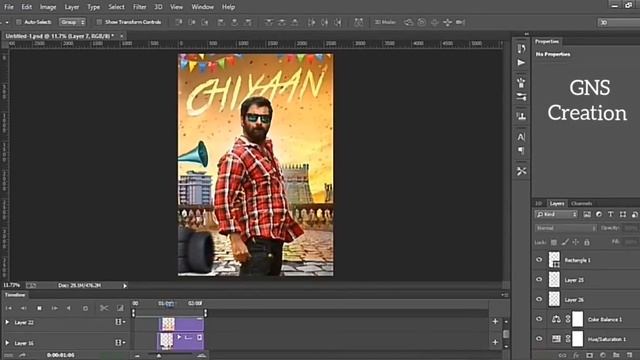Create a new group folder icon

(x=616, y=356)
